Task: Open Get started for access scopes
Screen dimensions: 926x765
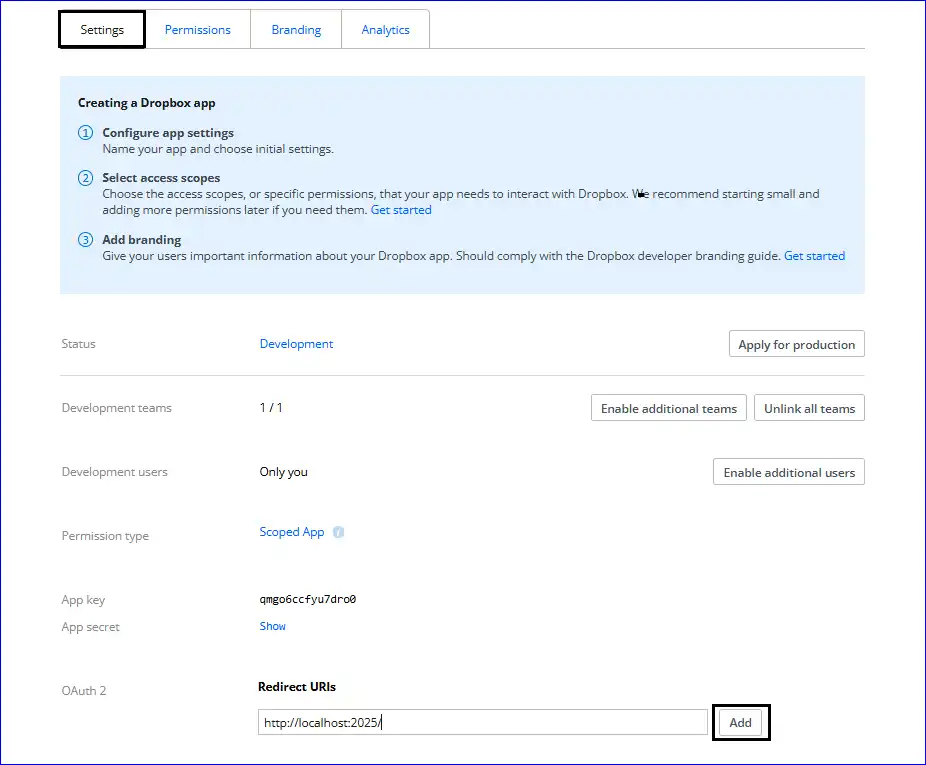Action: point(401,209)
